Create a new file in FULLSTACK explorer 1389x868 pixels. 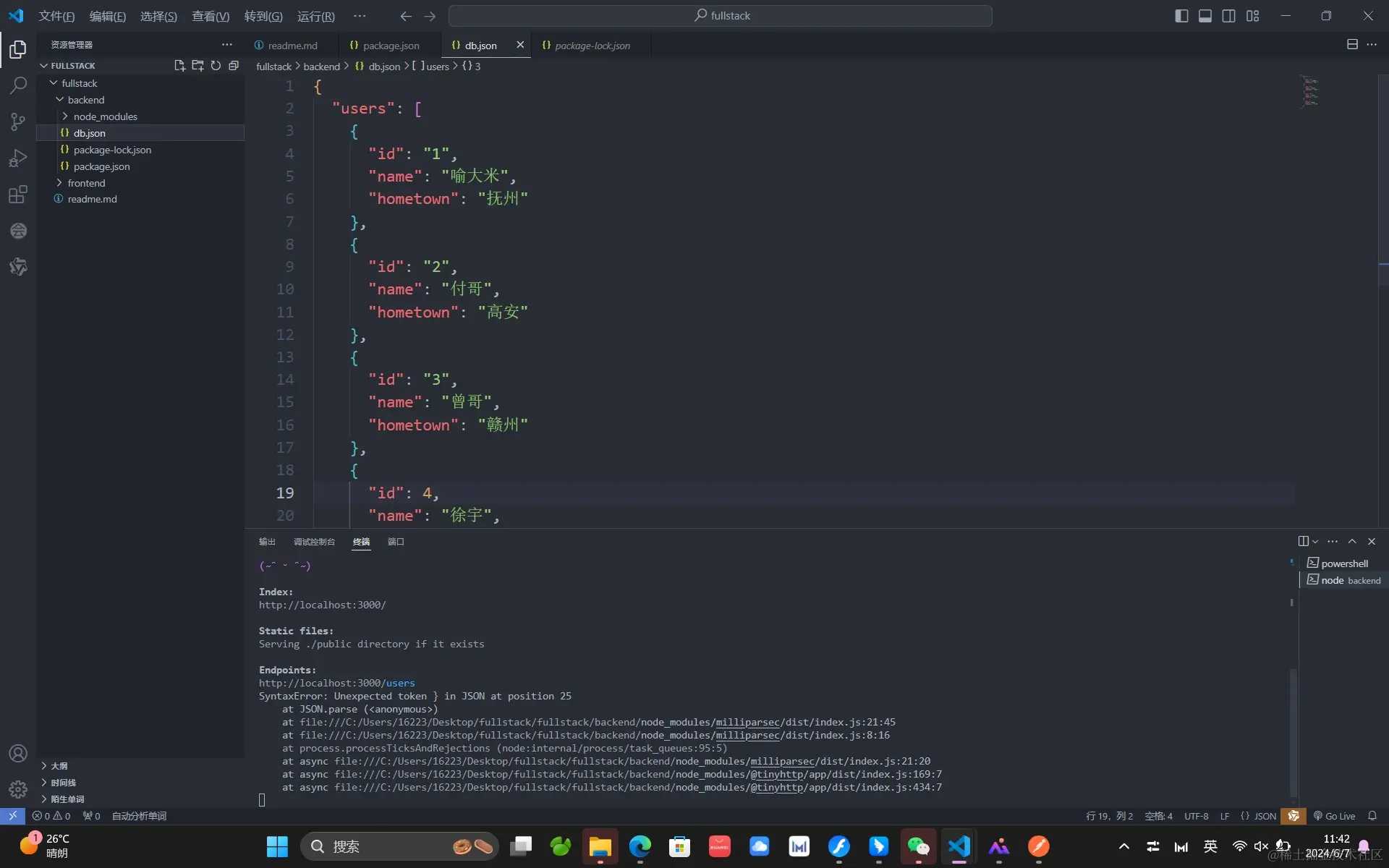[x=179, y=66]
